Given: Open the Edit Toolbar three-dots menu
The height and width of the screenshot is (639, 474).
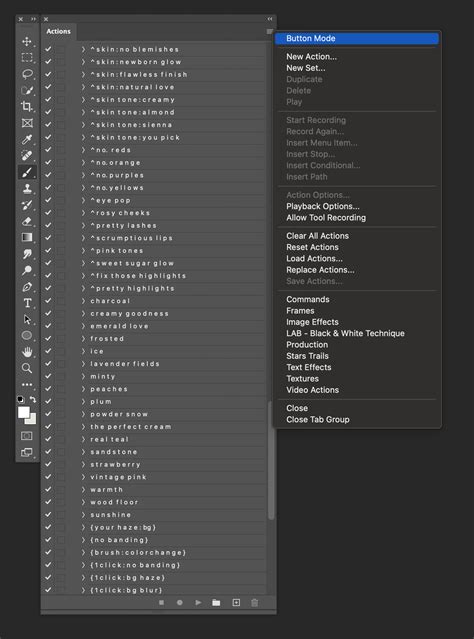Looking at the screenshot, I should 27,384.
